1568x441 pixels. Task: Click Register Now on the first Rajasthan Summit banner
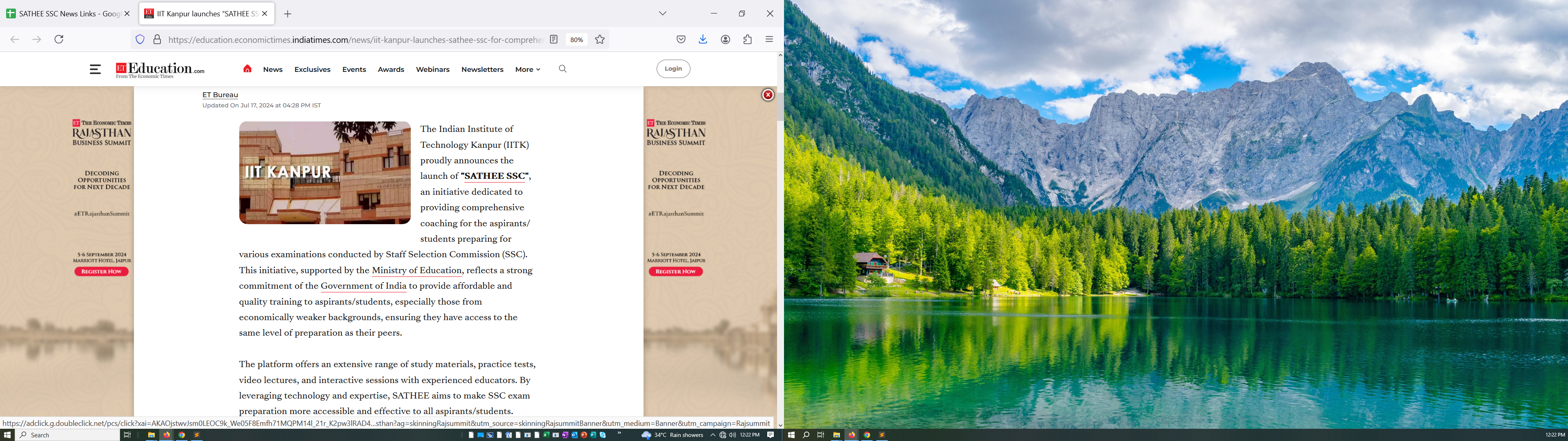click(x=102, y=272)
